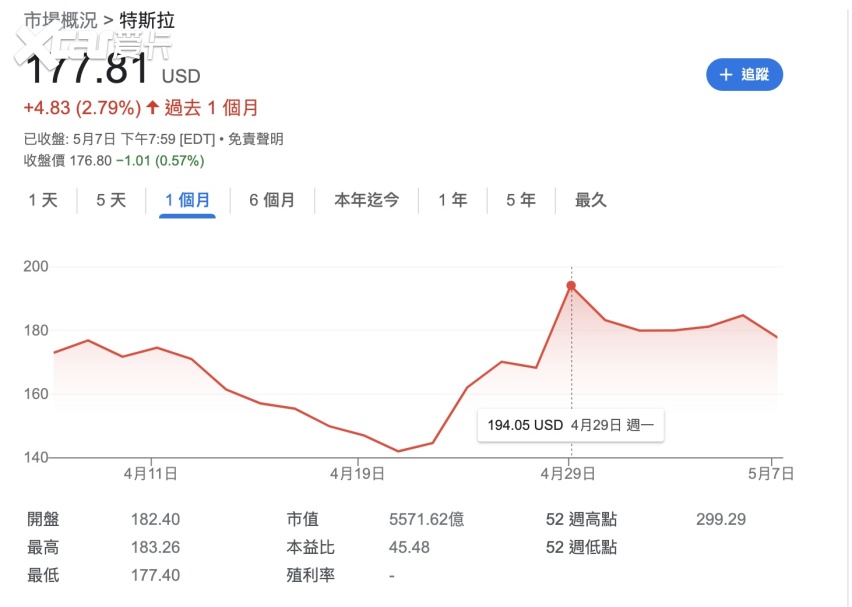Click the 4月11日 x-axis label
Viewport: 852px width, 607px height.
(x=151, y=473)
